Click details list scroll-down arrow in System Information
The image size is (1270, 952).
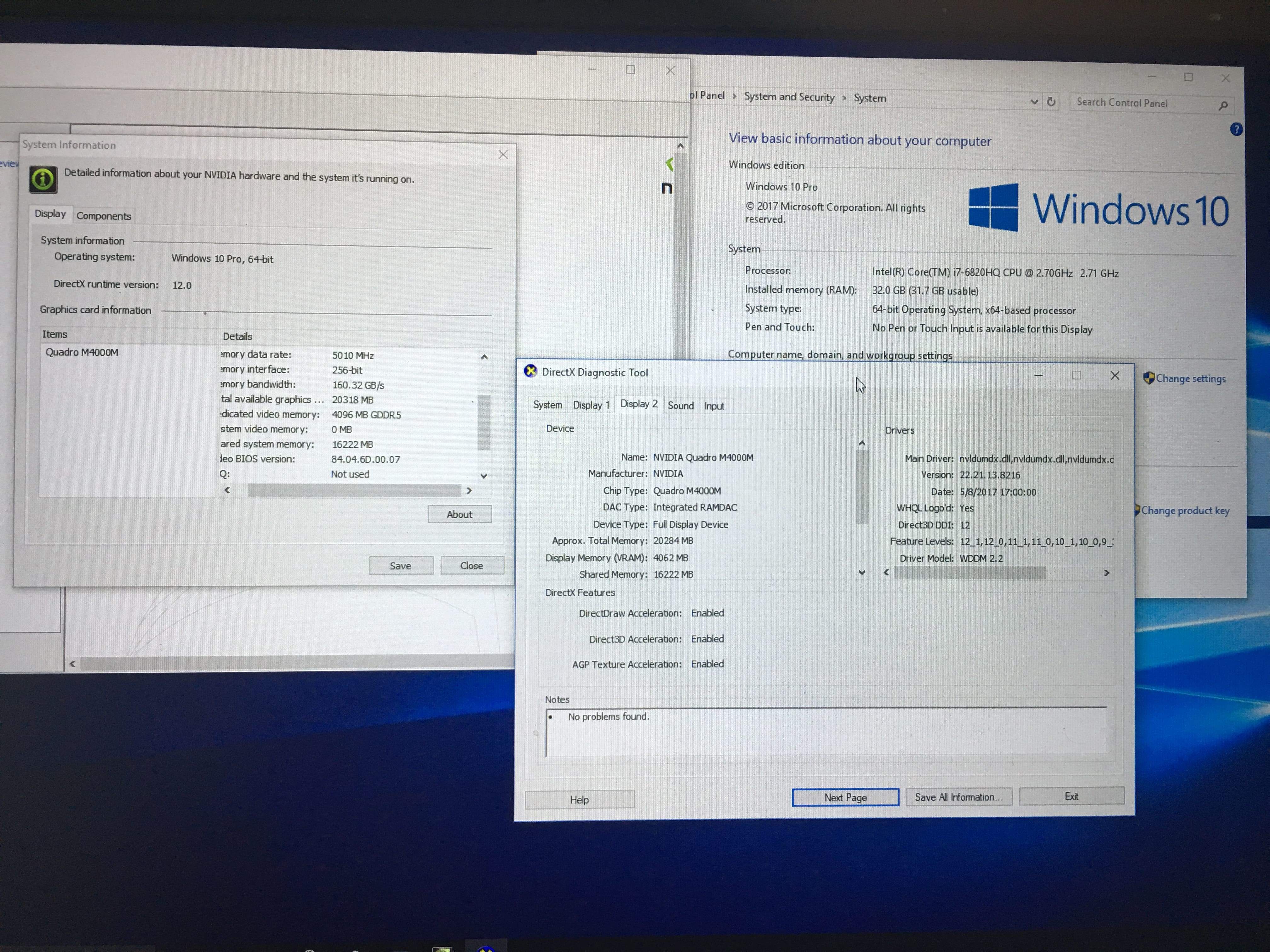pos(483,476)
